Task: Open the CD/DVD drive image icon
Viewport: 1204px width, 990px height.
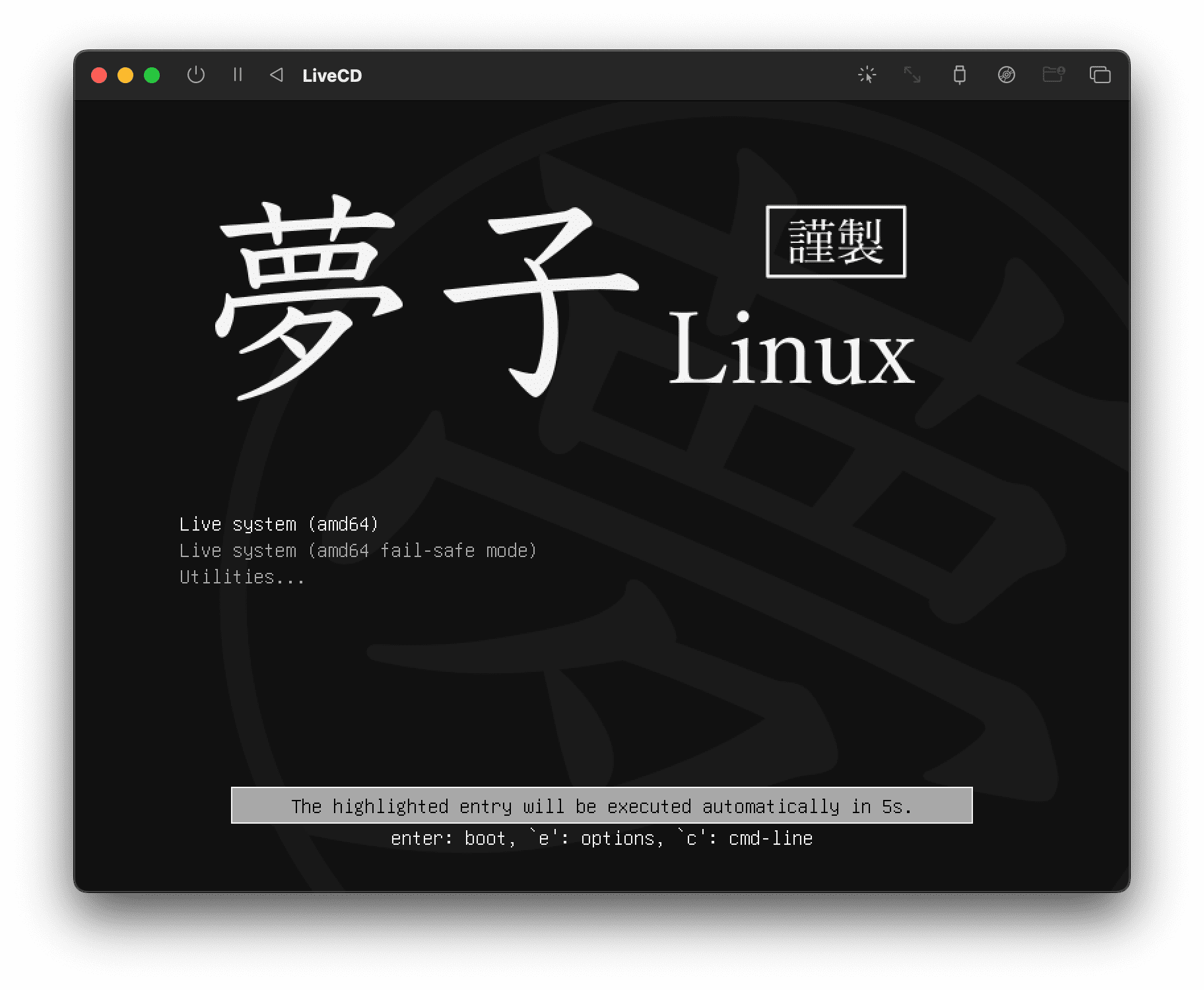Action: 1007,75
